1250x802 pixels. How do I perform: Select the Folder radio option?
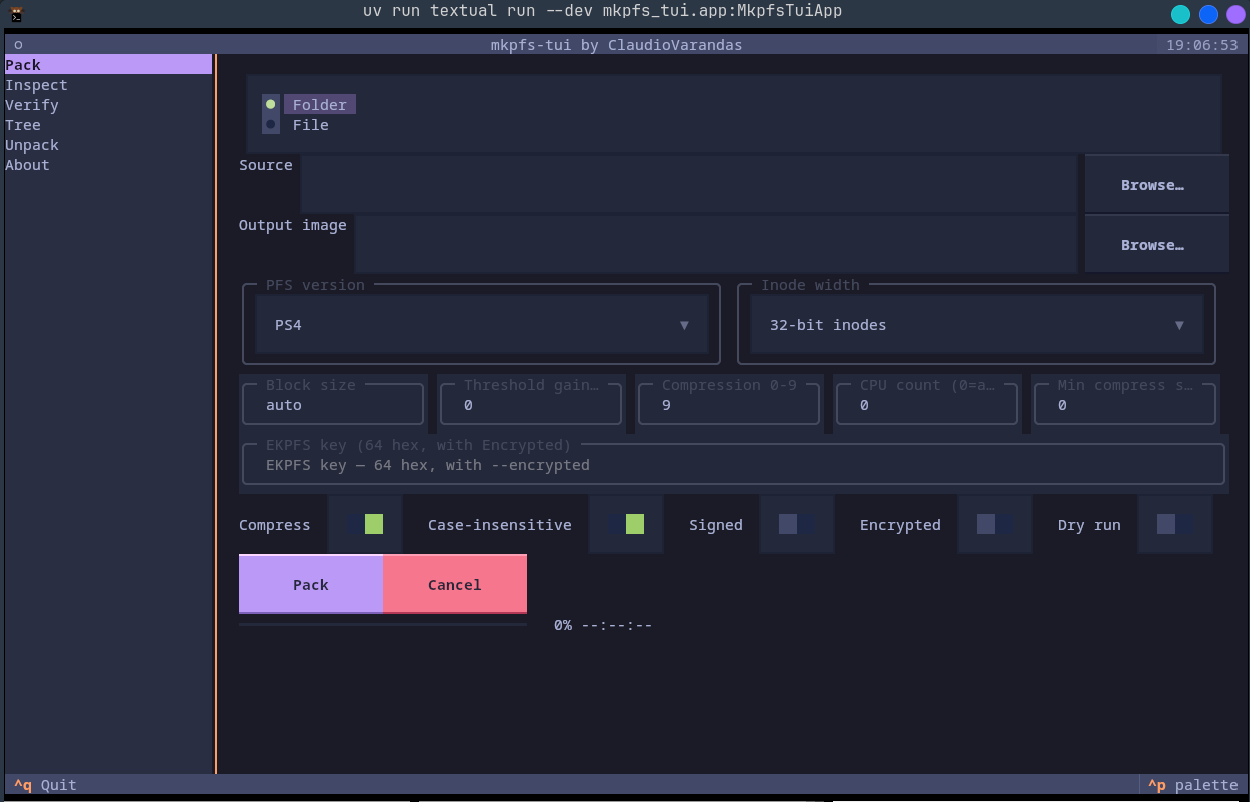308,105
